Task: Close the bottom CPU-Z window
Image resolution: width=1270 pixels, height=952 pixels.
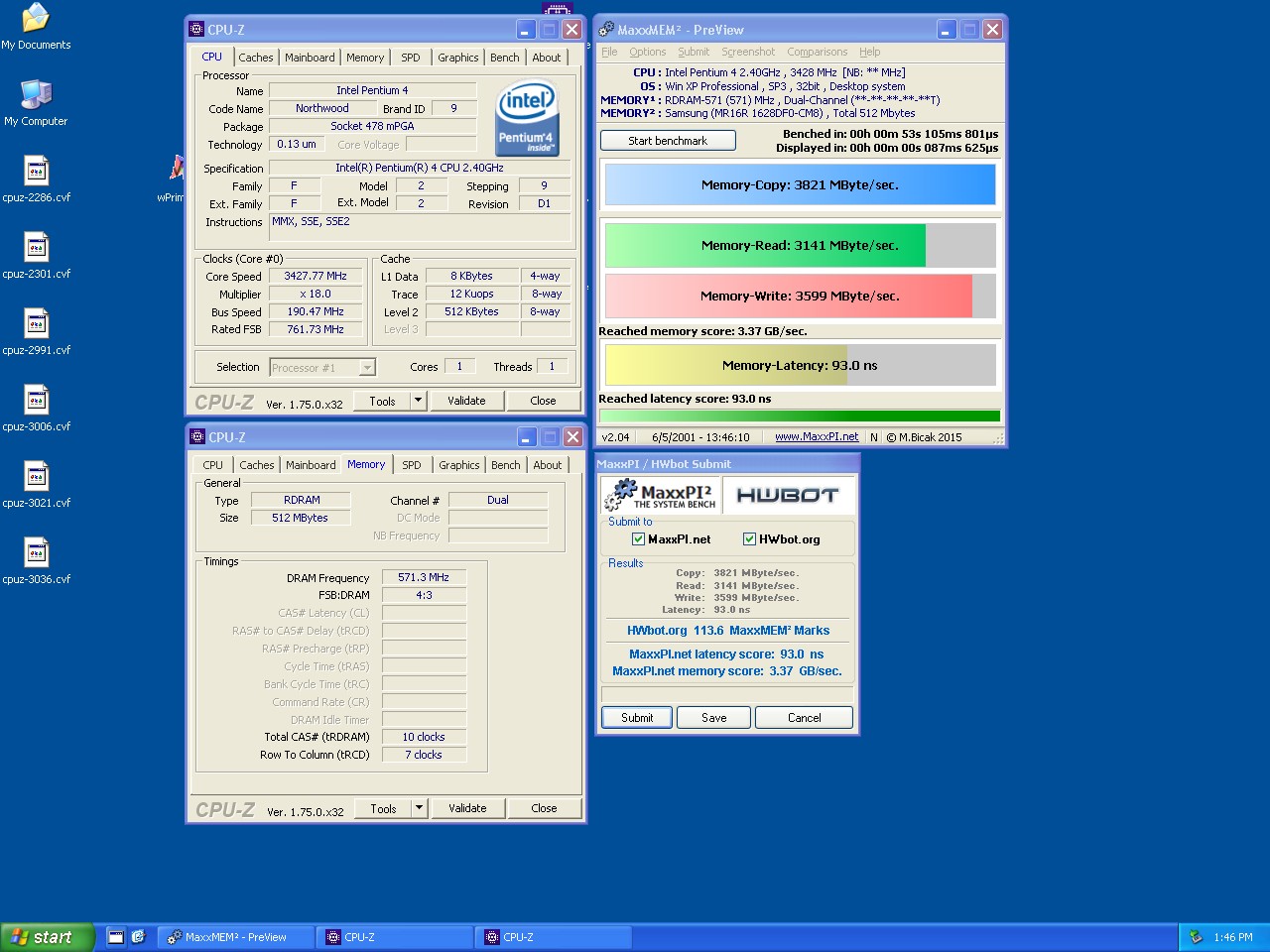Action: coord(572,437)
